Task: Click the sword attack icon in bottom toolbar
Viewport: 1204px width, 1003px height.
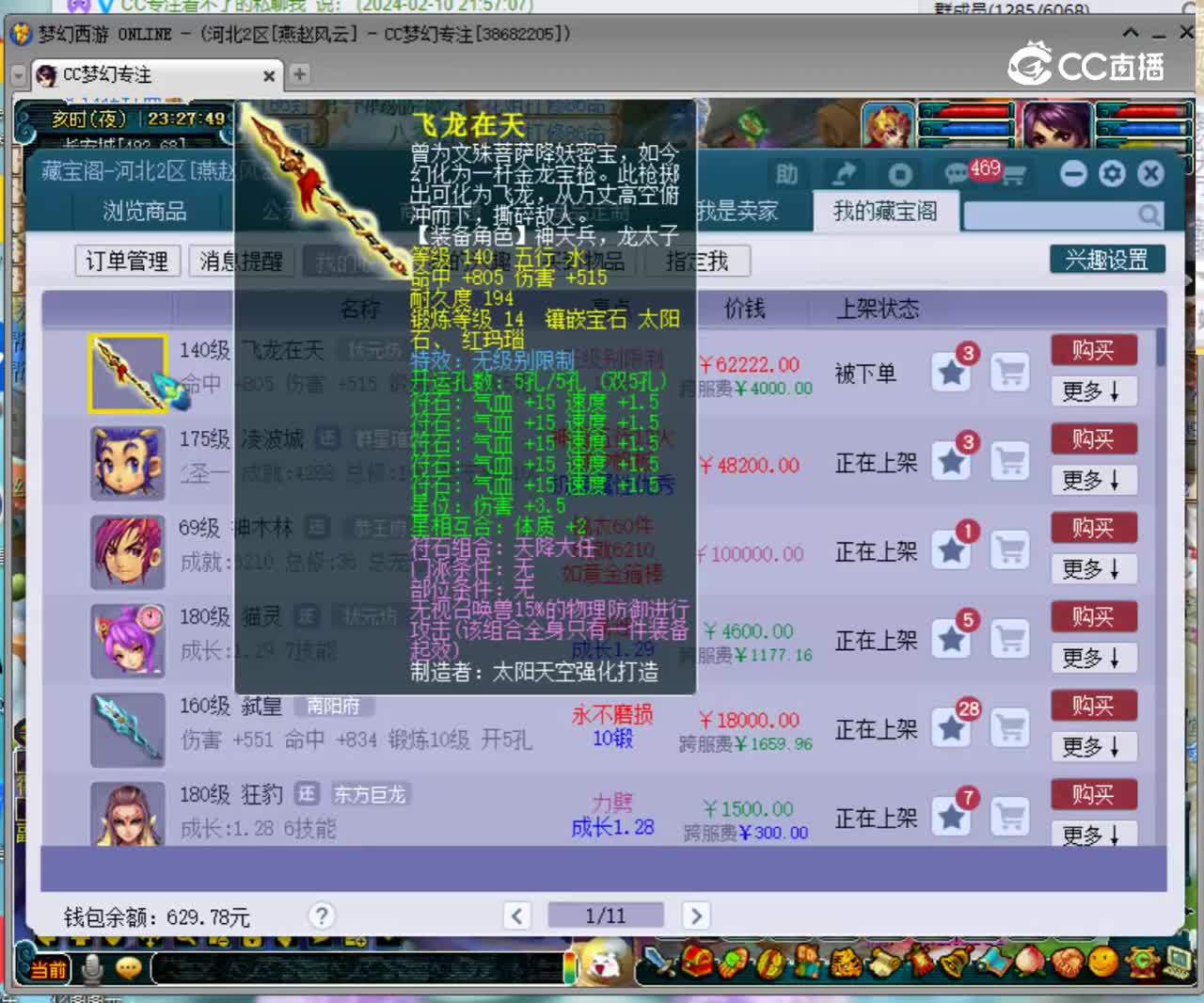Action: 658,963
